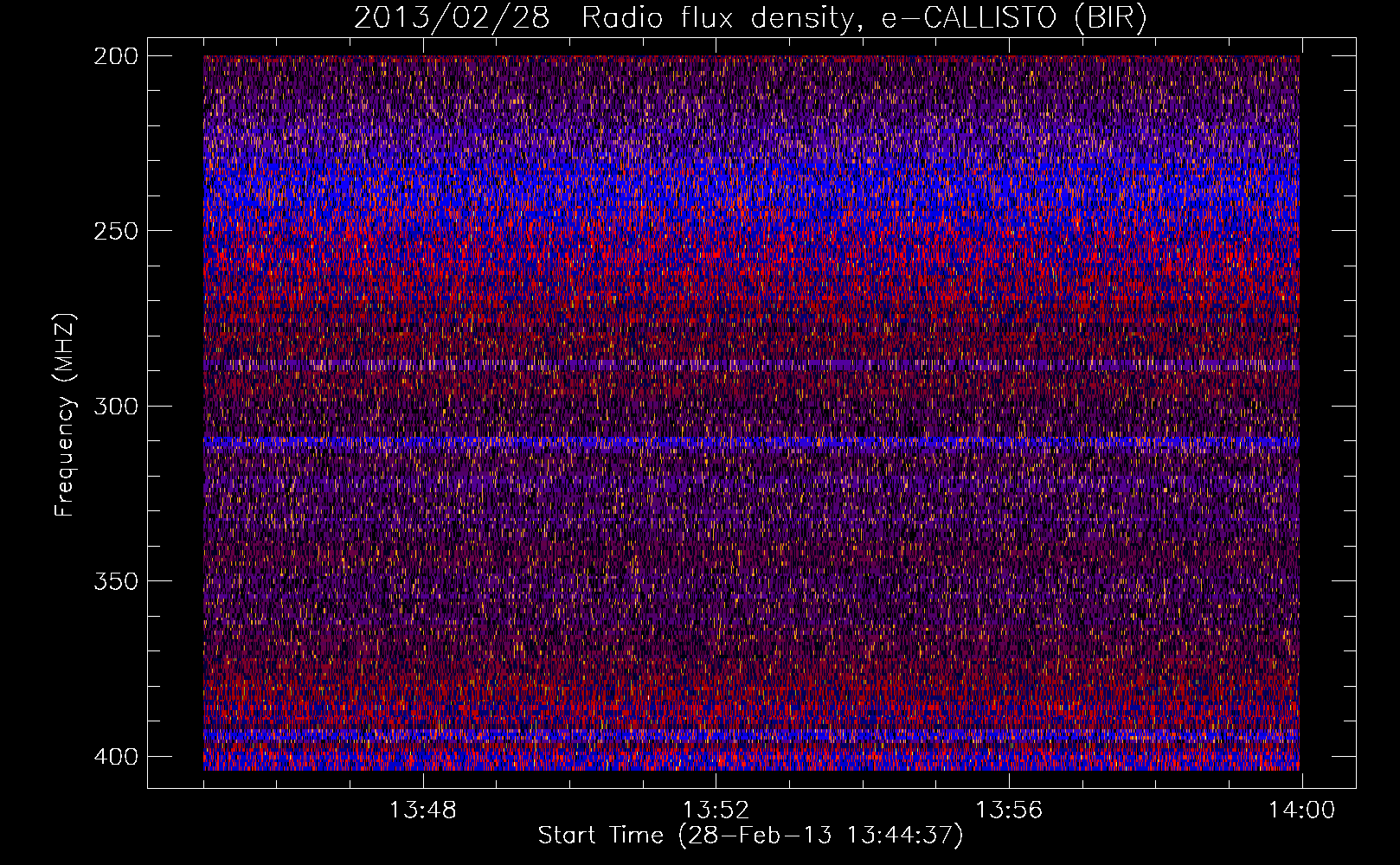Click the 'Frequency (MHZ)' y-axis title

click(x=65, y=415)
